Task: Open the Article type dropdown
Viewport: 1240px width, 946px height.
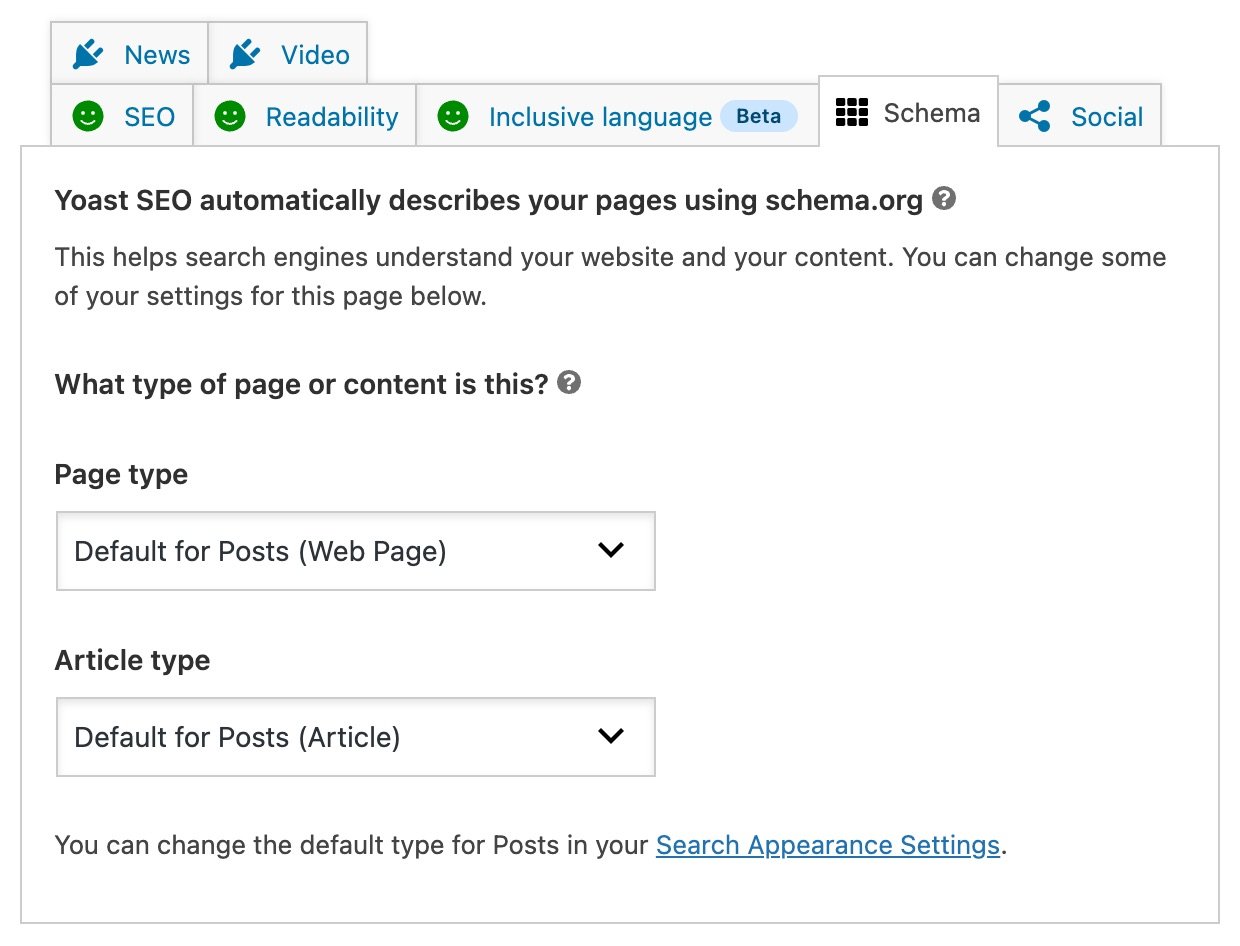Action: (355, 737)
